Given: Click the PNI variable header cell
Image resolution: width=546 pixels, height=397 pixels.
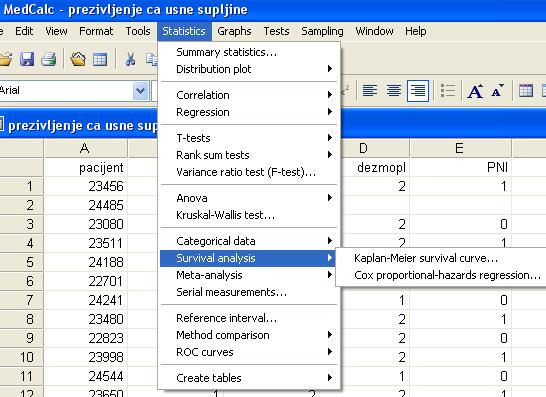Looking at the screenshot, I should pos(460,168).
